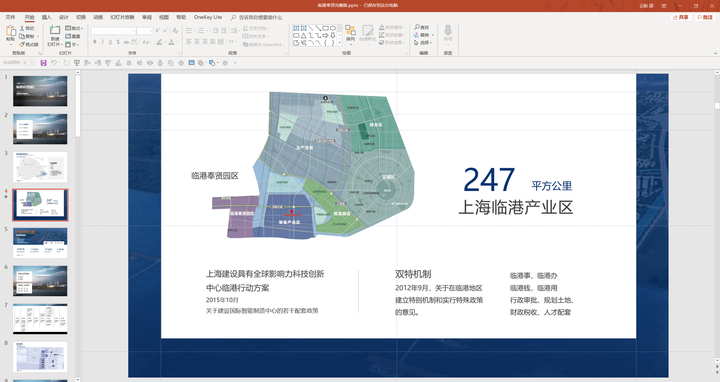This screenshot has height=382, width=720.
Task: Open the OneKey Lite tab
Action: click(x=208, y=17)
